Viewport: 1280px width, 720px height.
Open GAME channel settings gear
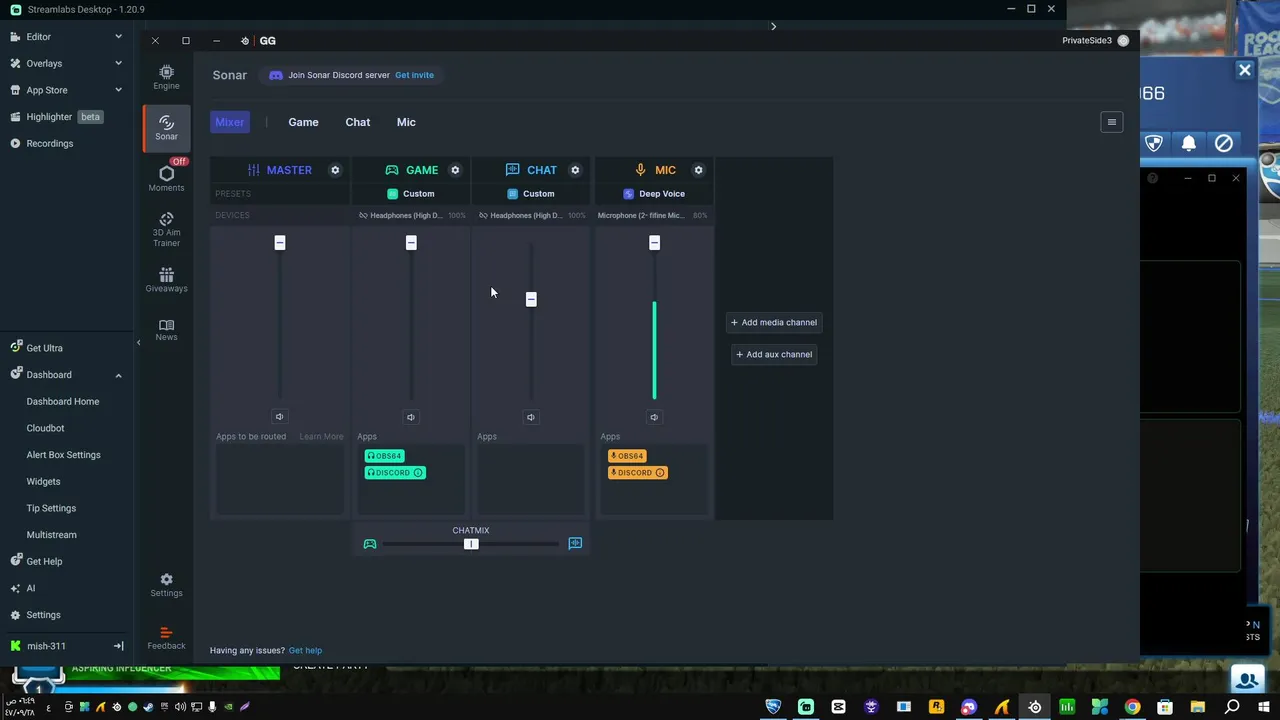455,170
